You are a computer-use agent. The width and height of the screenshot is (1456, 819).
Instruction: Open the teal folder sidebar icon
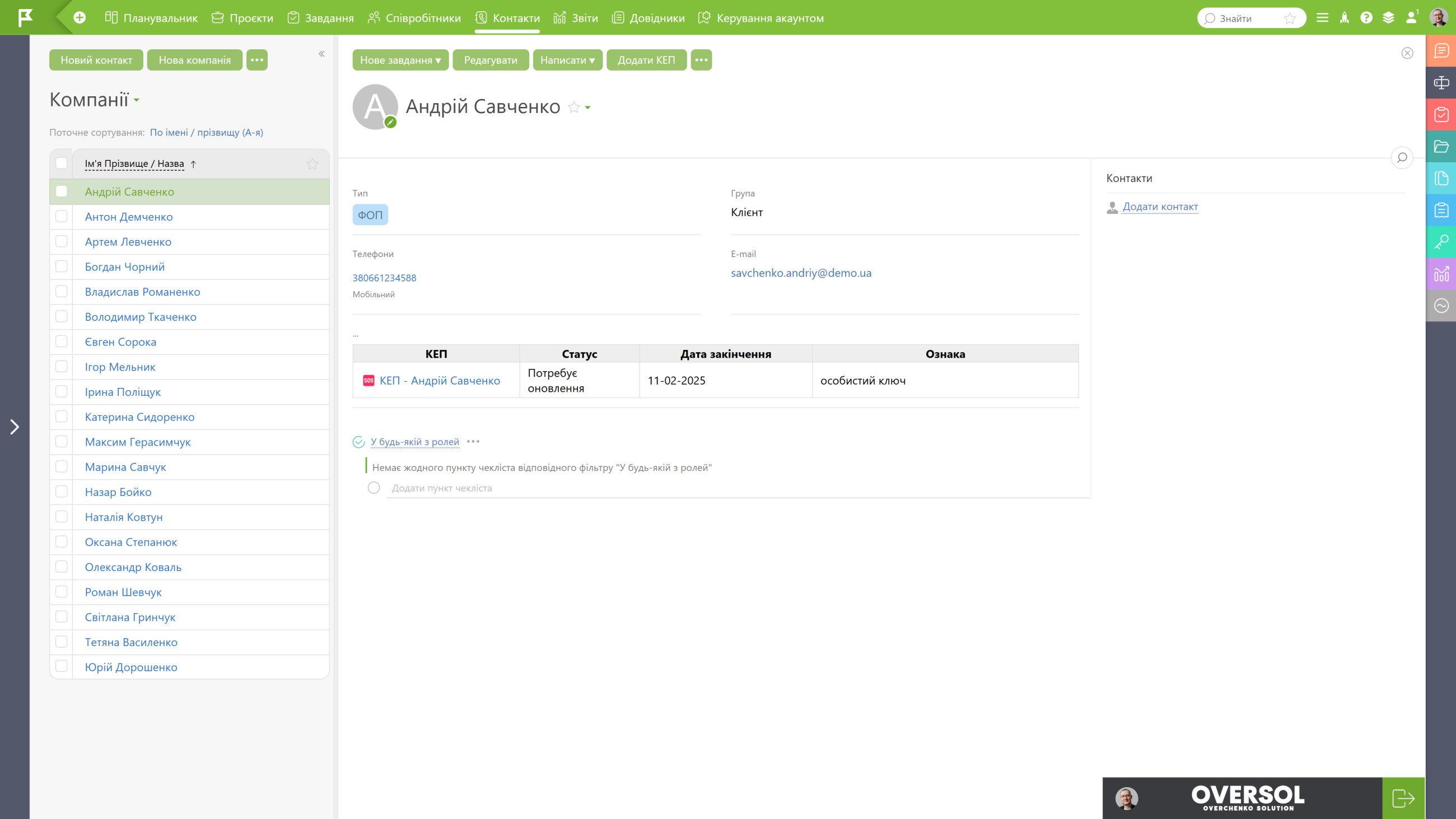[x=1441, y=147]
